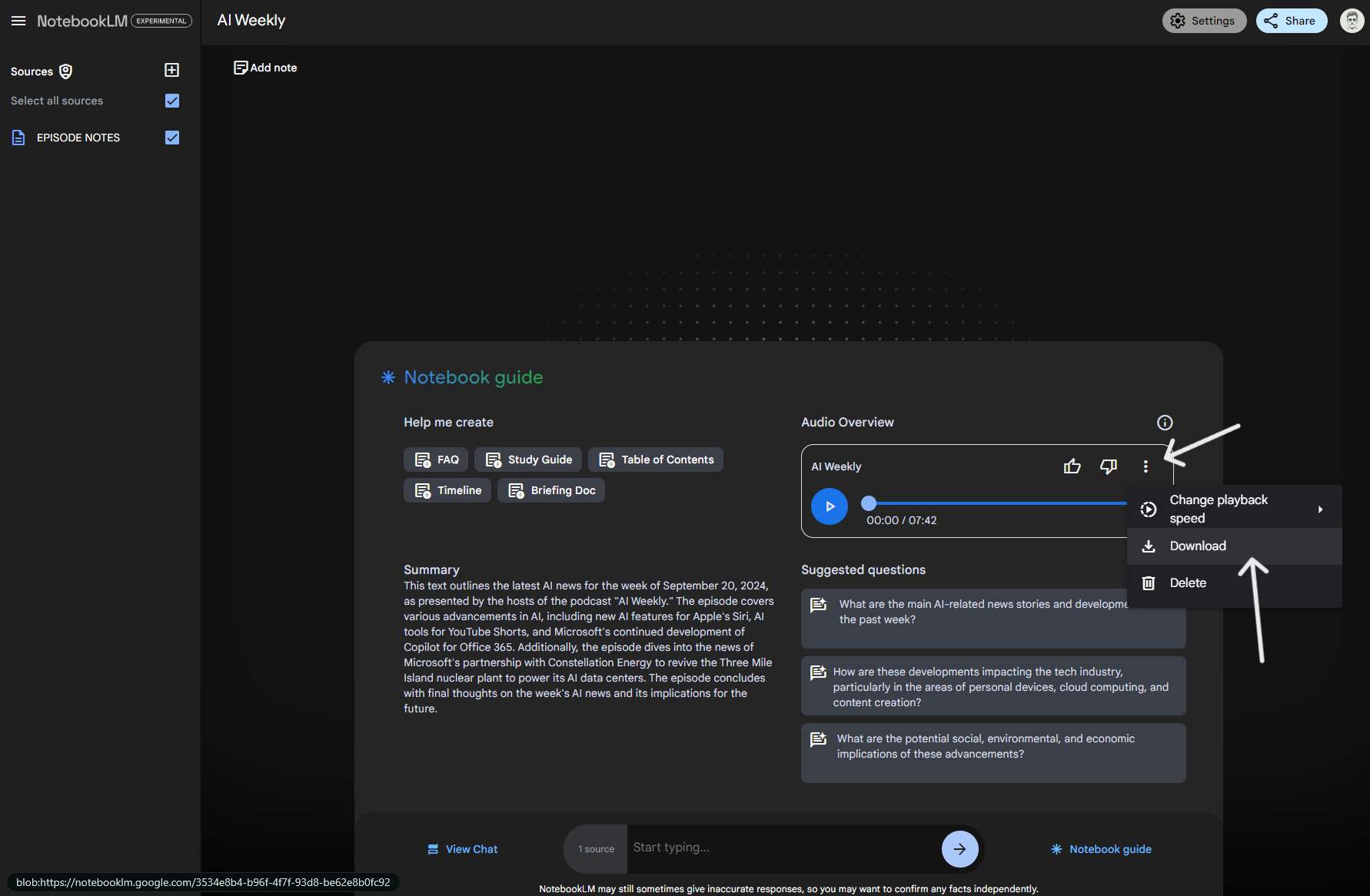Click the 1 source indicator
The height and width of the screenshot is (896, 1370).
[596, 849]
